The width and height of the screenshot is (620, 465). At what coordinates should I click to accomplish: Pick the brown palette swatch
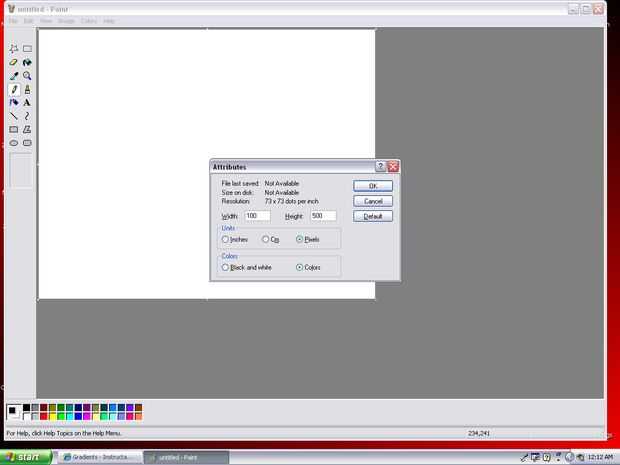pos(138,408)
